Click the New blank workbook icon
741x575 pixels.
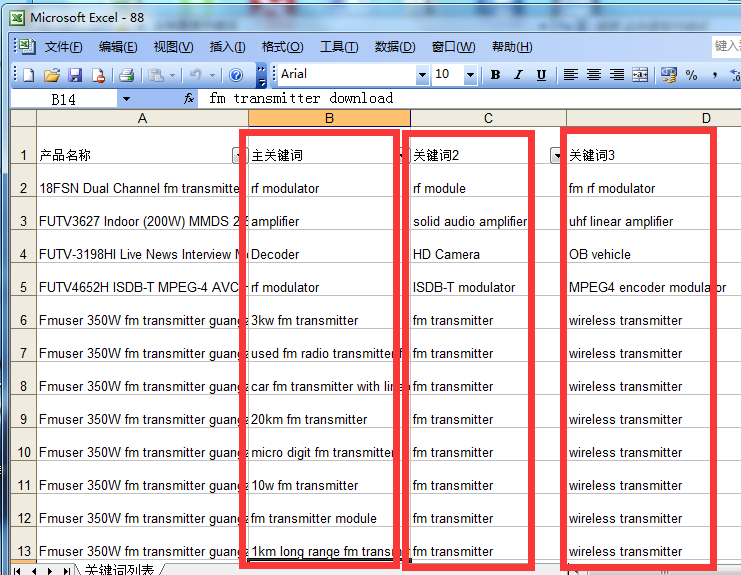[29, 75]
